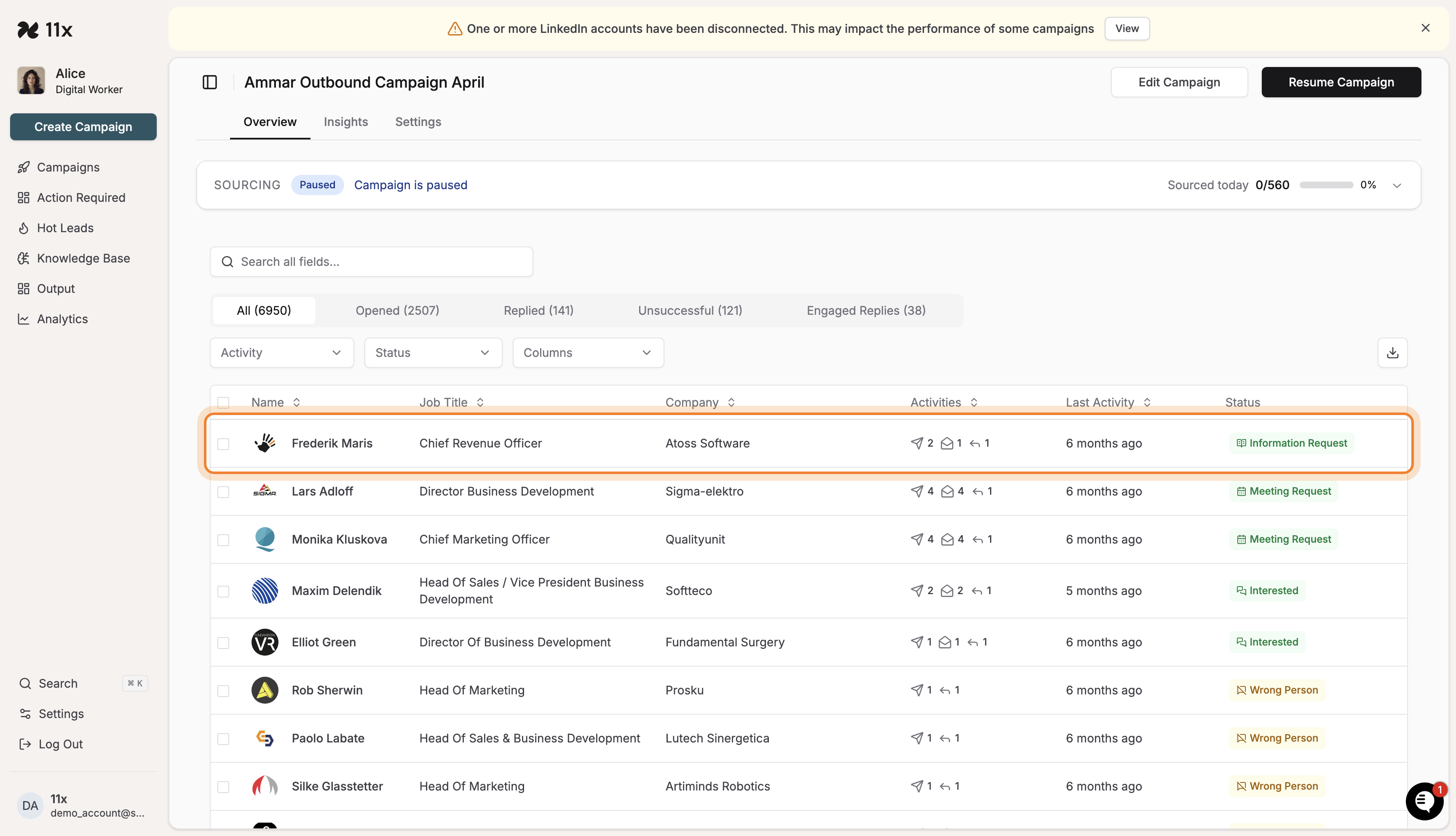Open the Activity filter dropdown

[281, 353]
